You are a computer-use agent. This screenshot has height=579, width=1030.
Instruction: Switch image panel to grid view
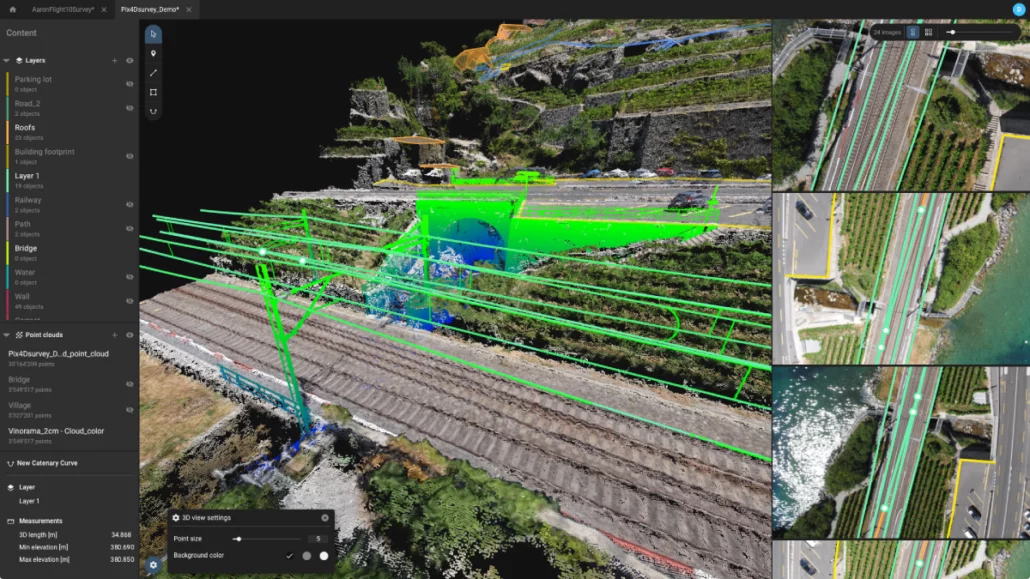pos(928,32)
